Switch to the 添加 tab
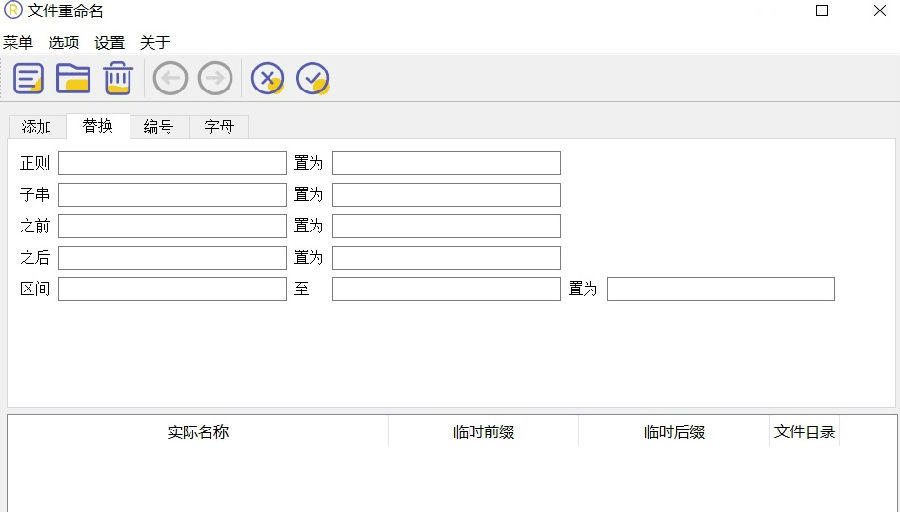This screenshot has width=900, height=532. (x=37, y=127)
